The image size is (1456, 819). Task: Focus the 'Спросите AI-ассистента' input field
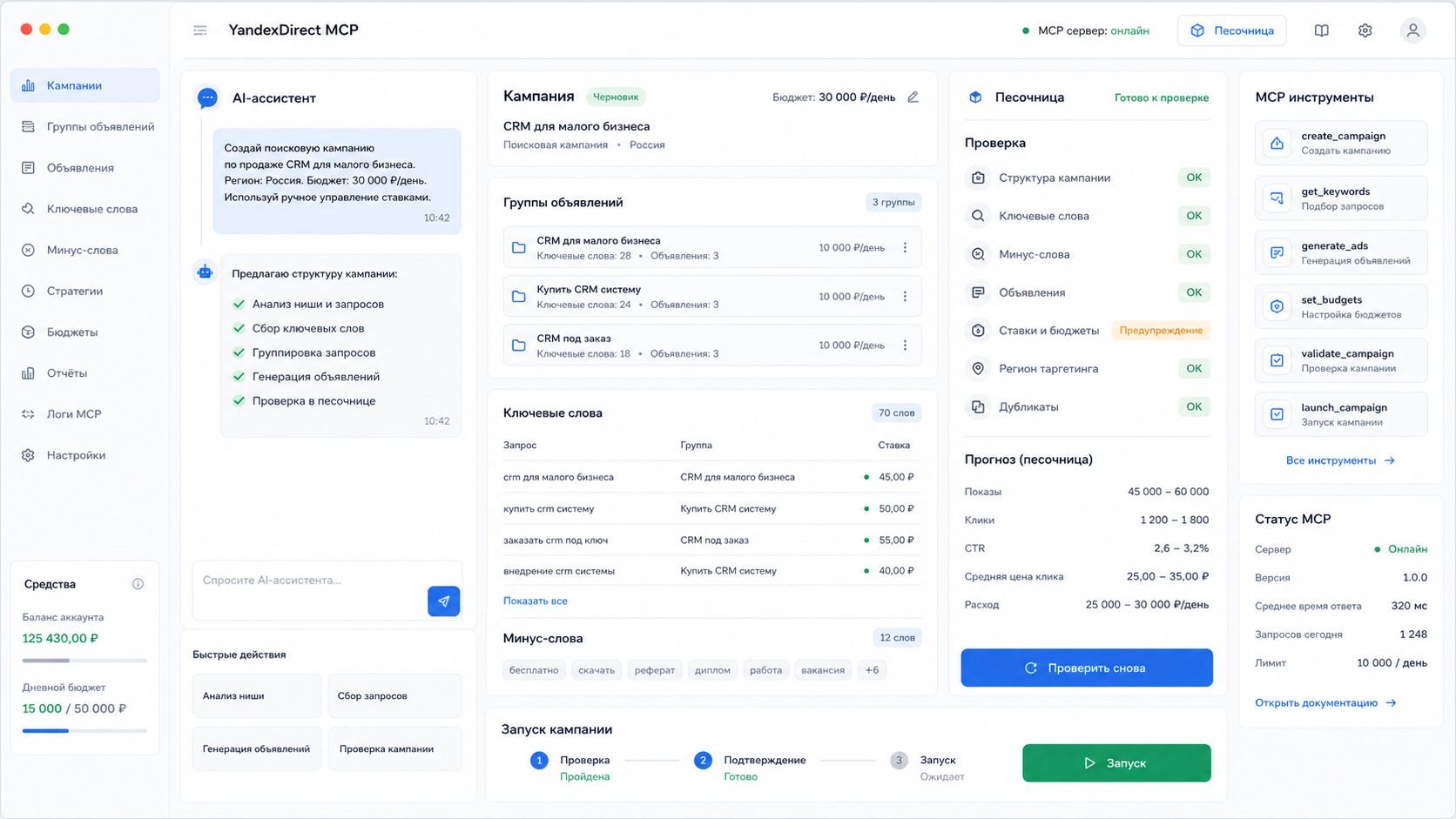pyautogui.click(x=309, y=581)
